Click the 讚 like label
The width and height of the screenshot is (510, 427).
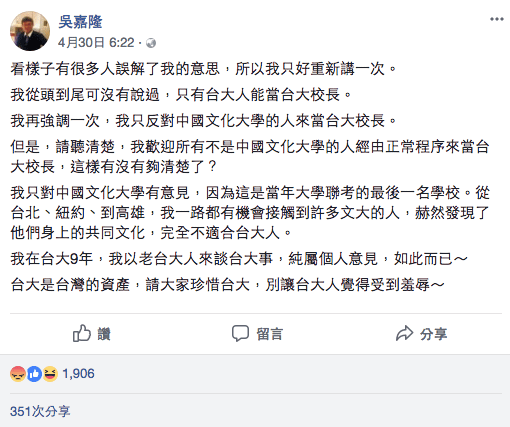pos(104,334)
